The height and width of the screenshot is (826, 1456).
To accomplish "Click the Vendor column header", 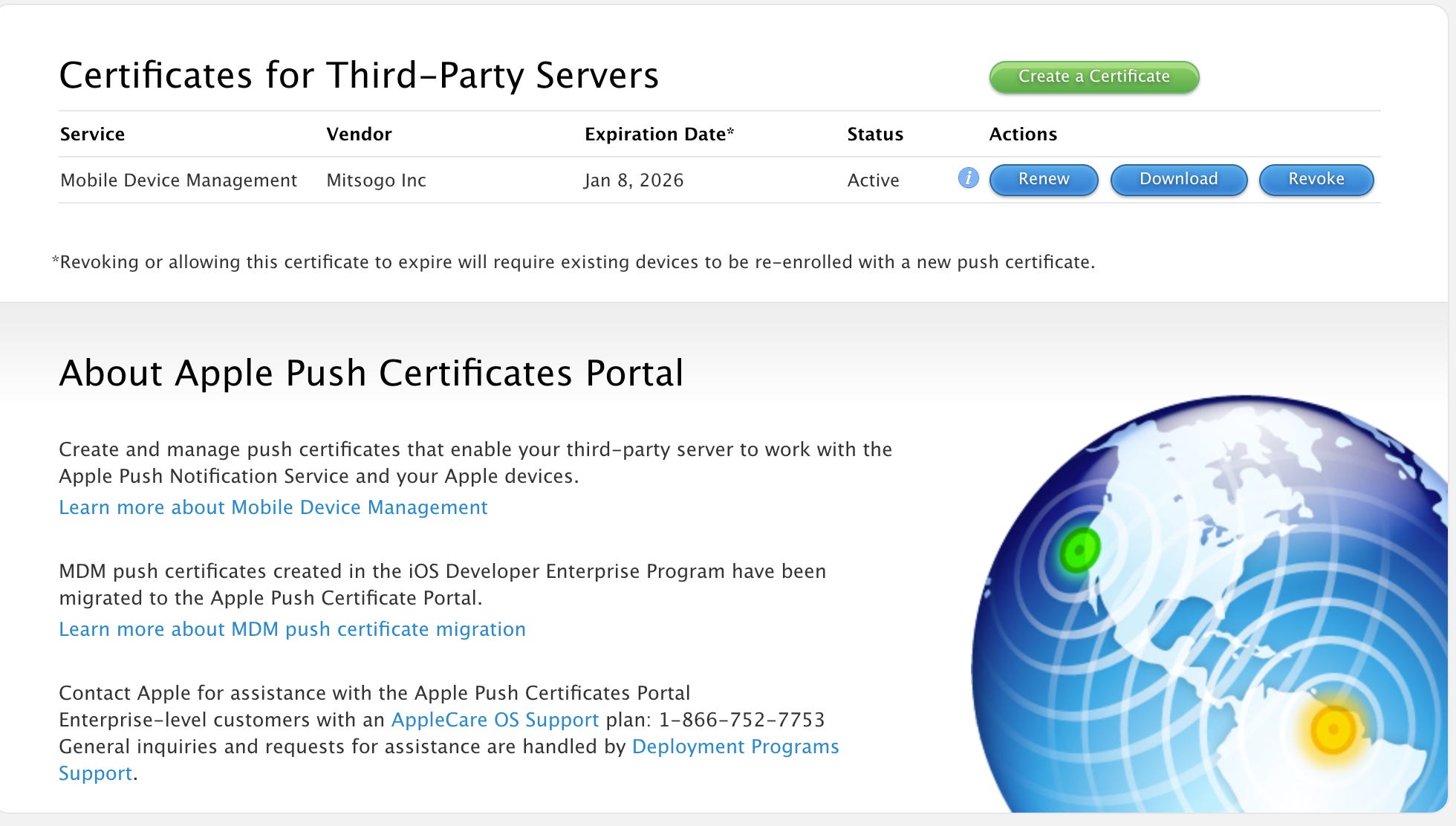I will click(359, 134).
